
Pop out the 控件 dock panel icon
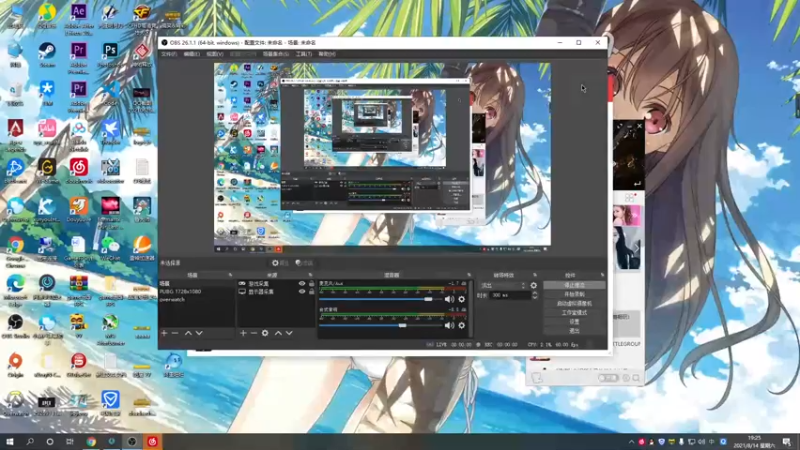[x=602, y=275]
